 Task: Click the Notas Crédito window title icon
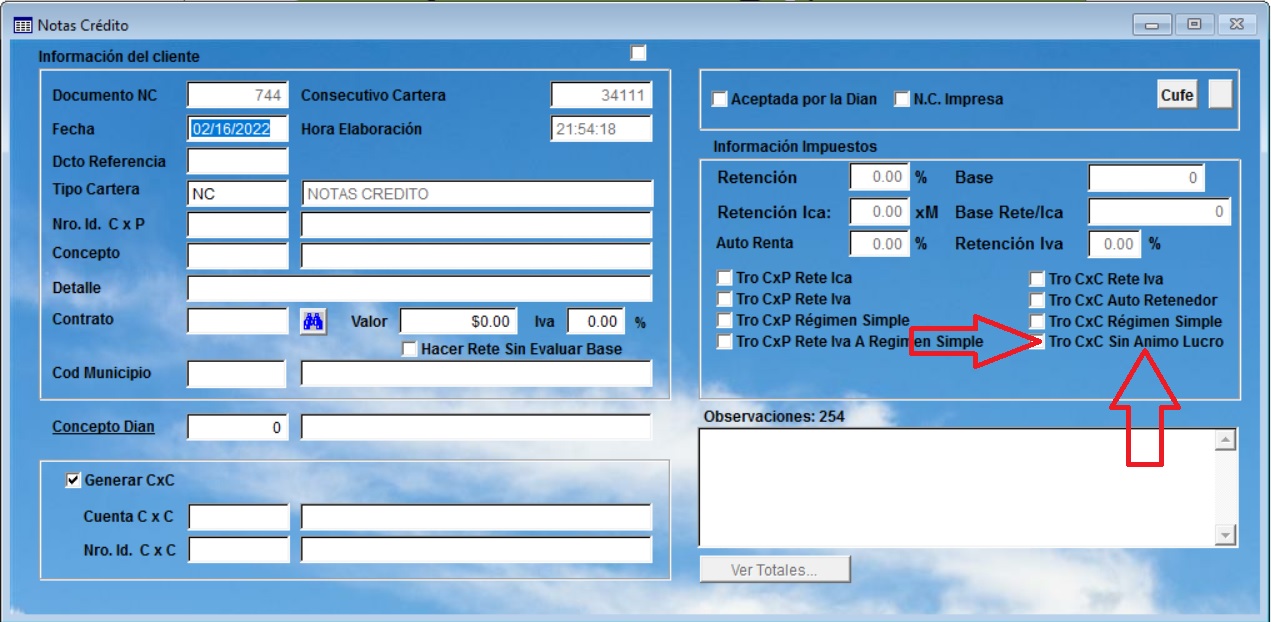(23, 25)
